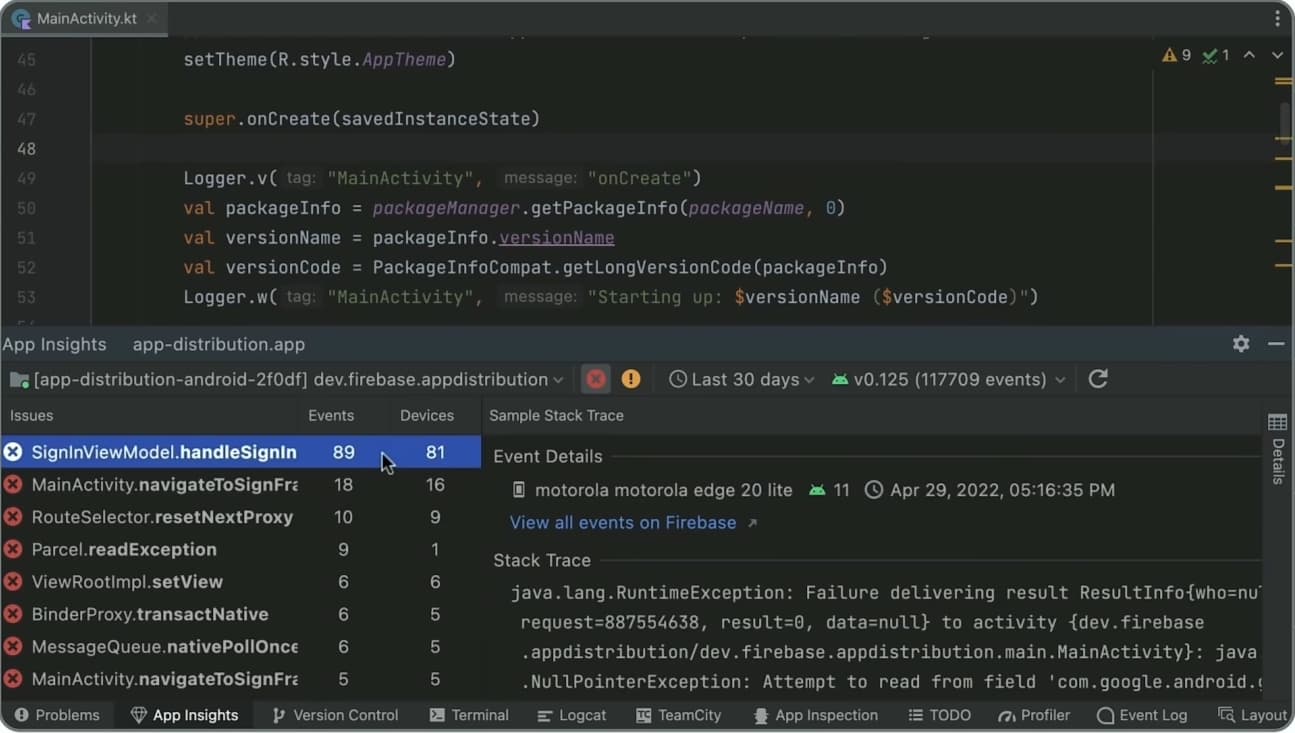The height and width of the screenshot is (733, 1295).
Task: Select MainActivity.navigateToSignFra issue with 5 events
Action: 240,679
